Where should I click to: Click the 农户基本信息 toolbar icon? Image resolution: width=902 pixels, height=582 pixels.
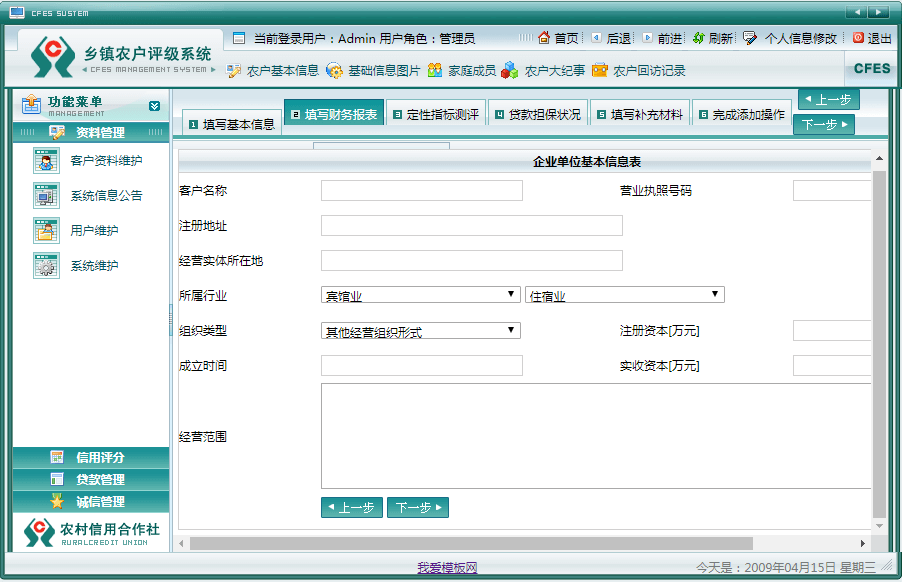click(x=234, y=71)
